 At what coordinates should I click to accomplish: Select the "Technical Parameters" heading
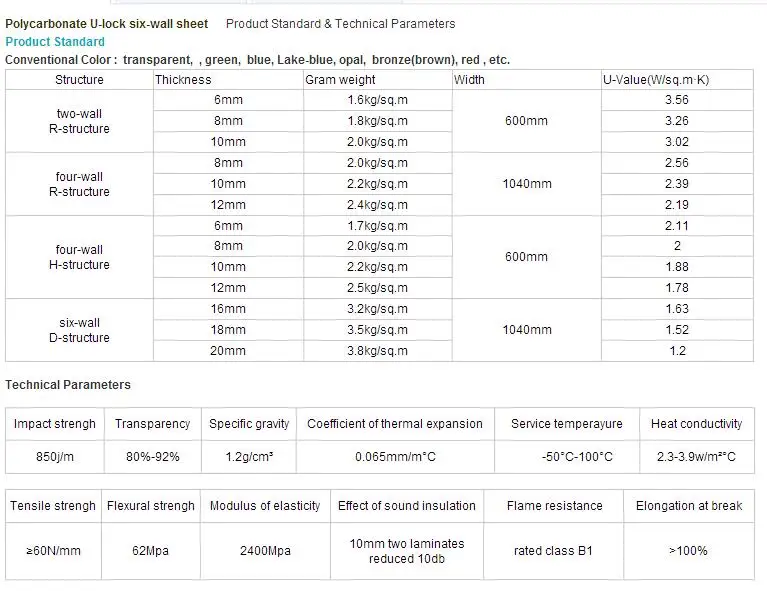tap(68, 385)
